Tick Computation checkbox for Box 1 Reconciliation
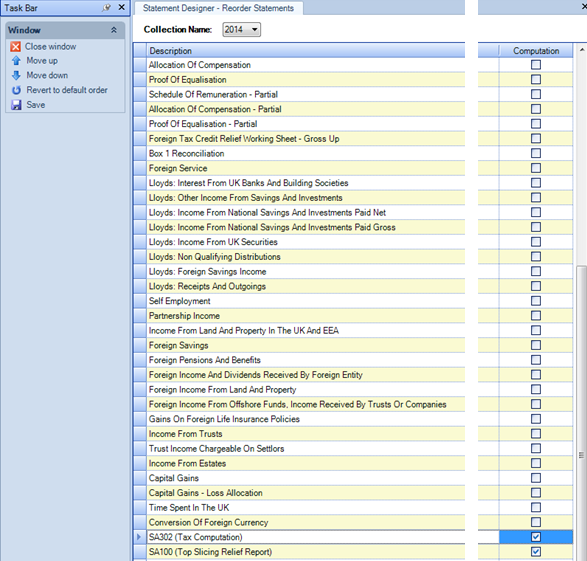 click(x=536, y=153)
